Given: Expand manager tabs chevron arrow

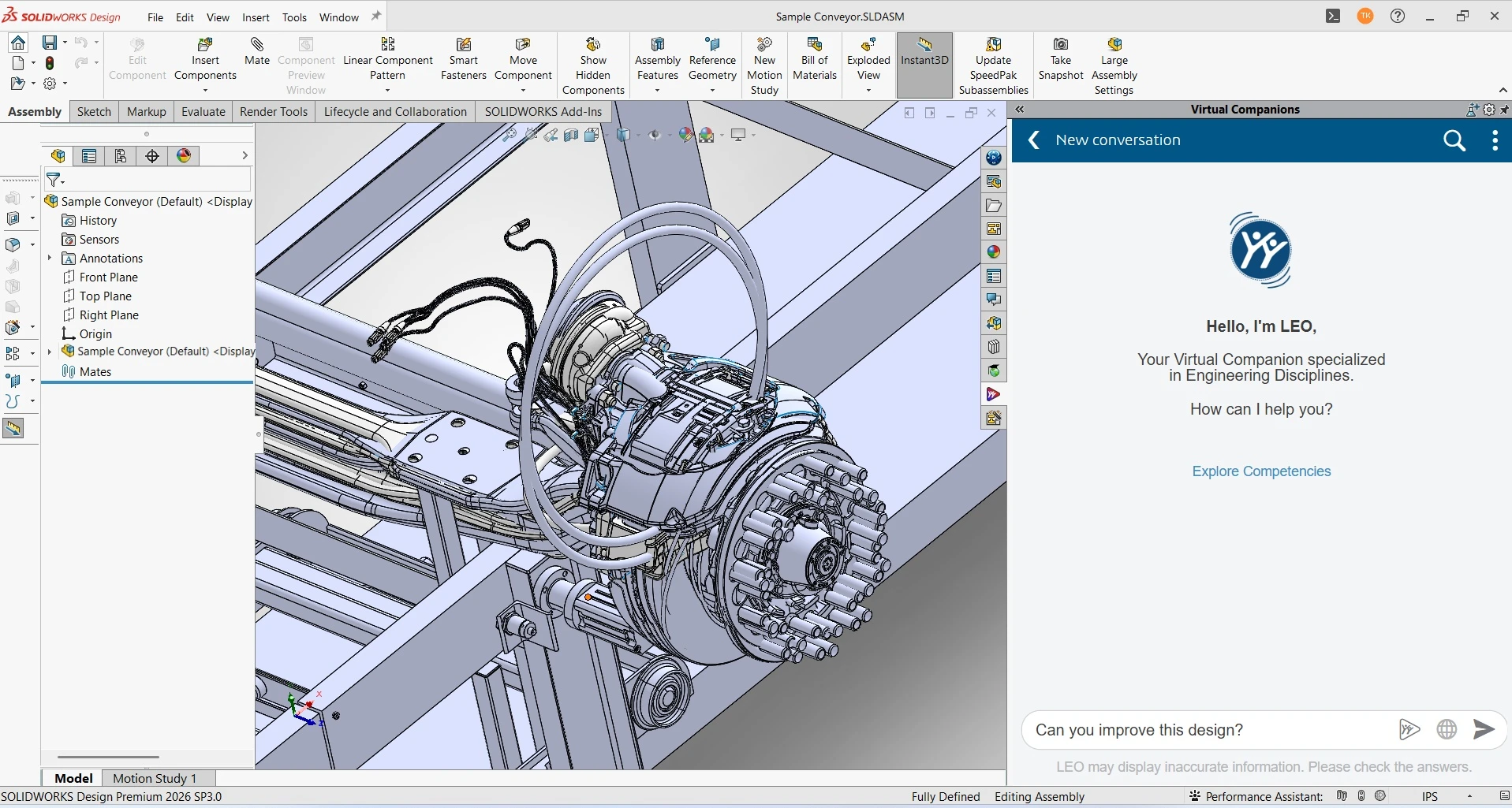Looking at the screenshot, I should [245, 156].
